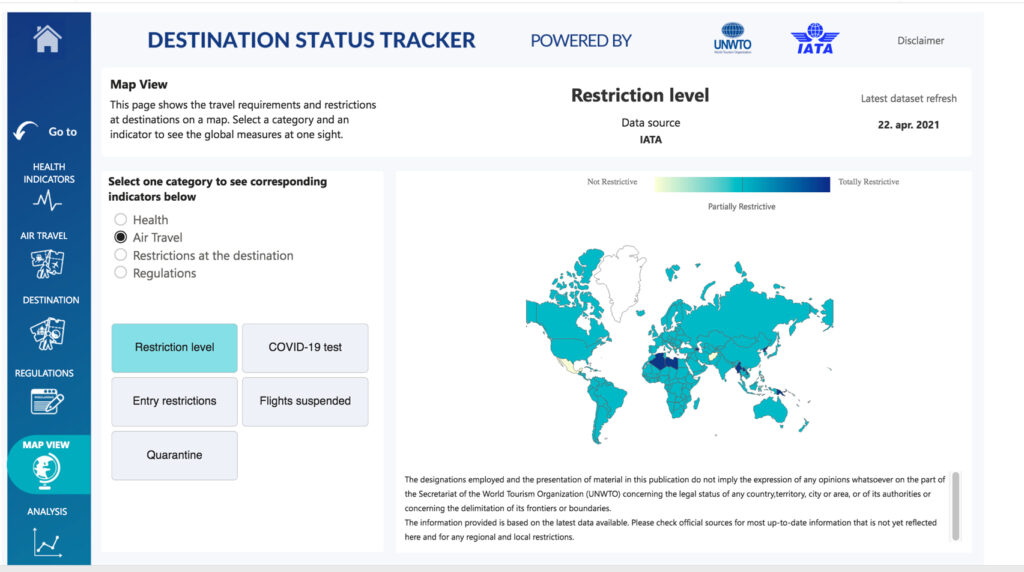Screen dimensions: 1024x572
Task: Click the 'Not Restrictive' legend label
Action: (x=612, y=182)
